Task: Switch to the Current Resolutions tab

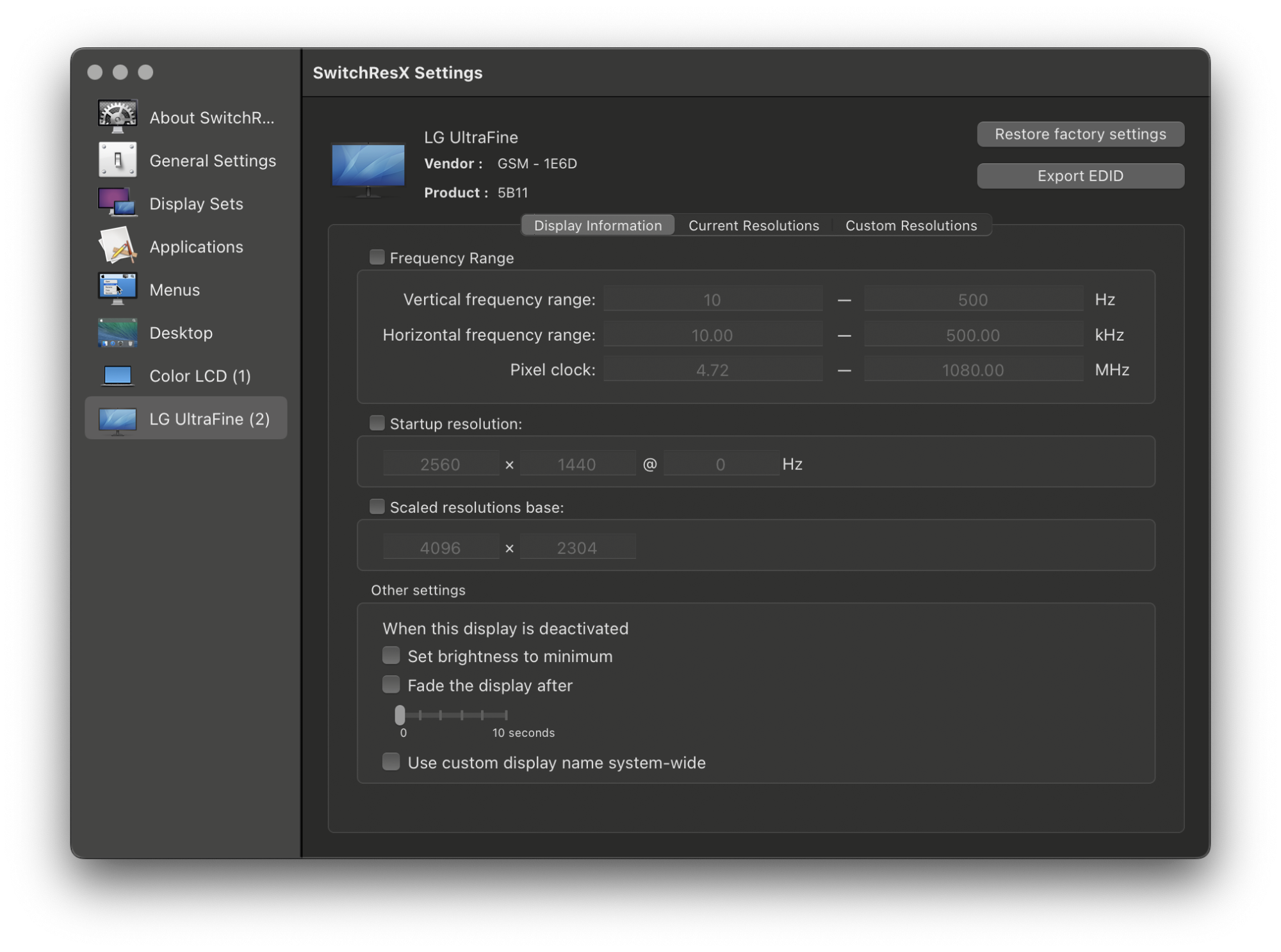Action: pyautogui.click(x=753, y=225)
